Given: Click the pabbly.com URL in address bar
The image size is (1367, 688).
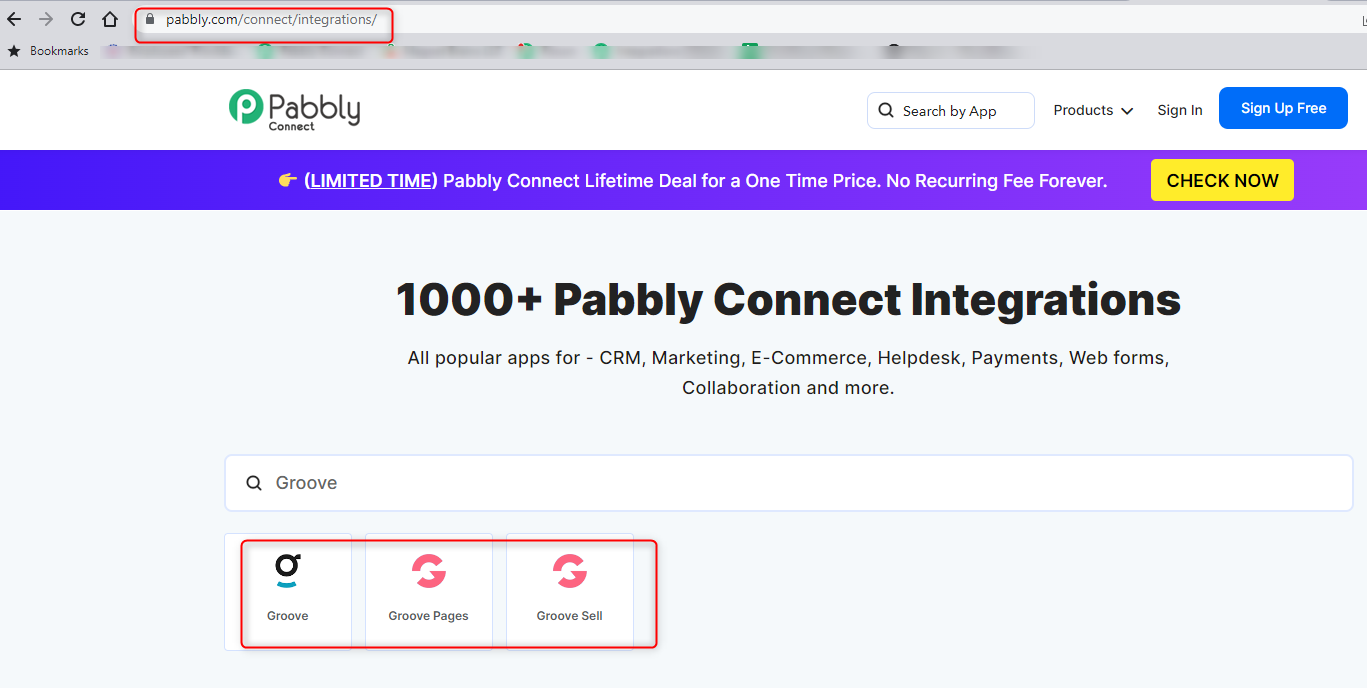Looking at the screenshot, I should coord(271,19).
